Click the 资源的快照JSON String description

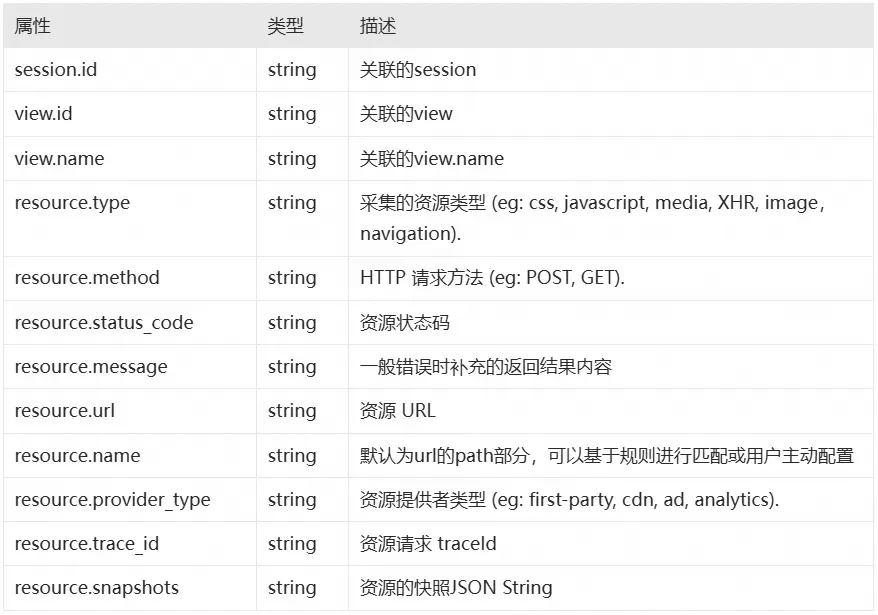(x=455, y=588)
